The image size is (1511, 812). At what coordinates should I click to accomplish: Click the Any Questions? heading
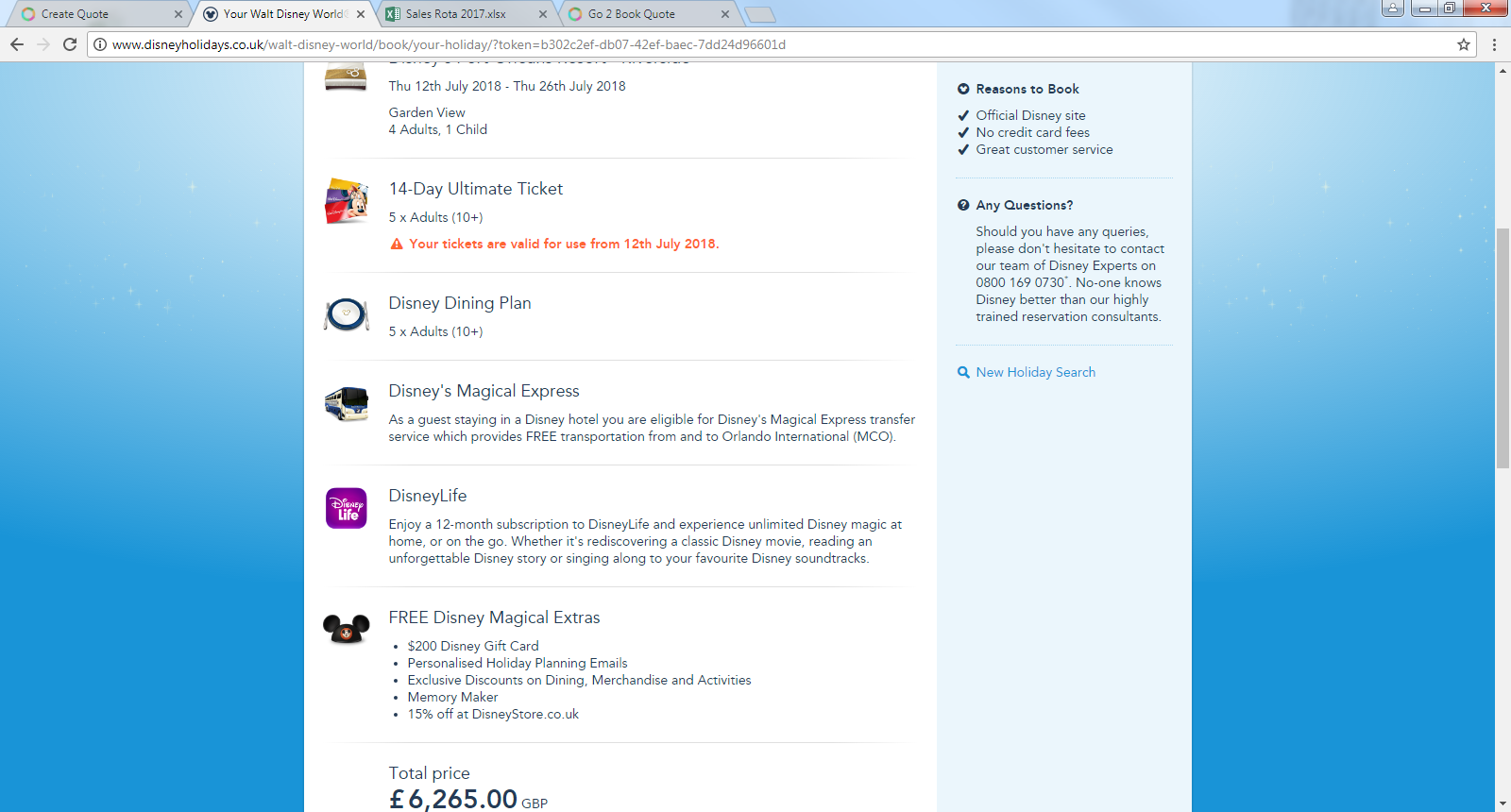tap(1025, 205)
